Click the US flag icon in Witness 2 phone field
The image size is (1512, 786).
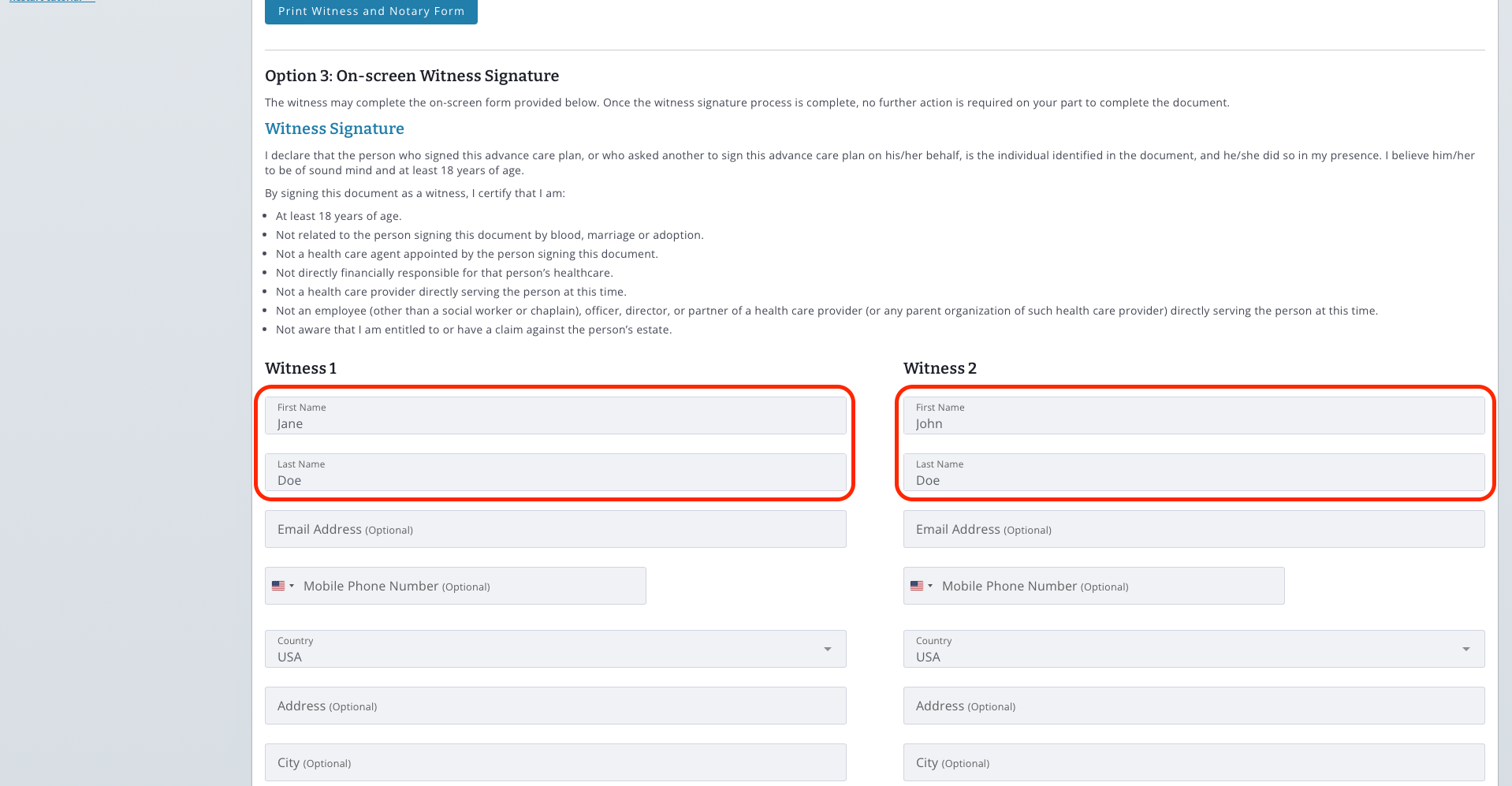(917, 585)
